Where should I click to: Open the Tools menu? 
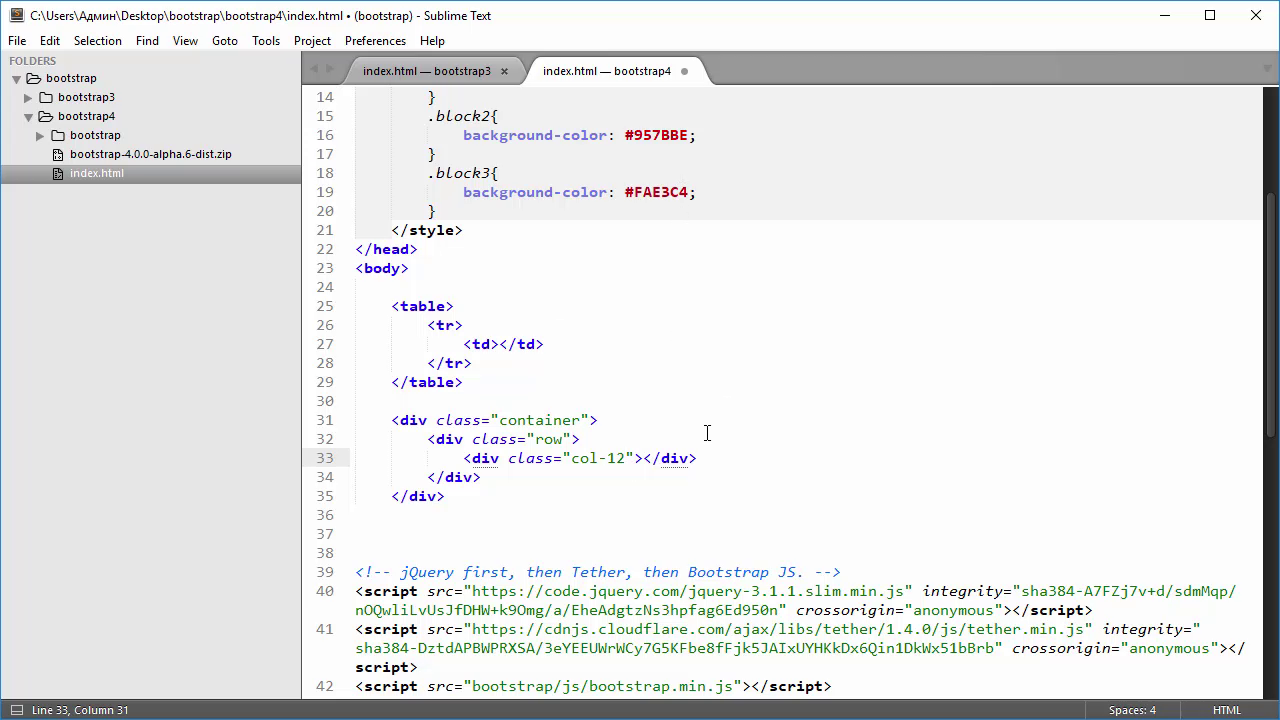(266, 41)
